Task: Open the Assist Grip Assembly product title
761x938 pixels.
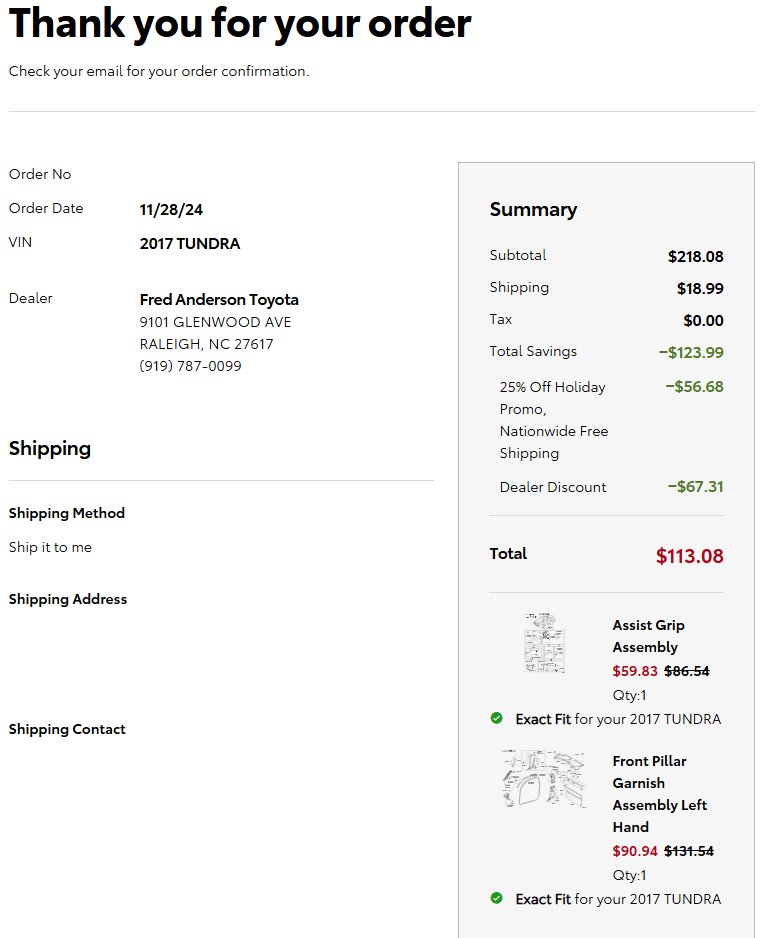Action: [649, 636]
